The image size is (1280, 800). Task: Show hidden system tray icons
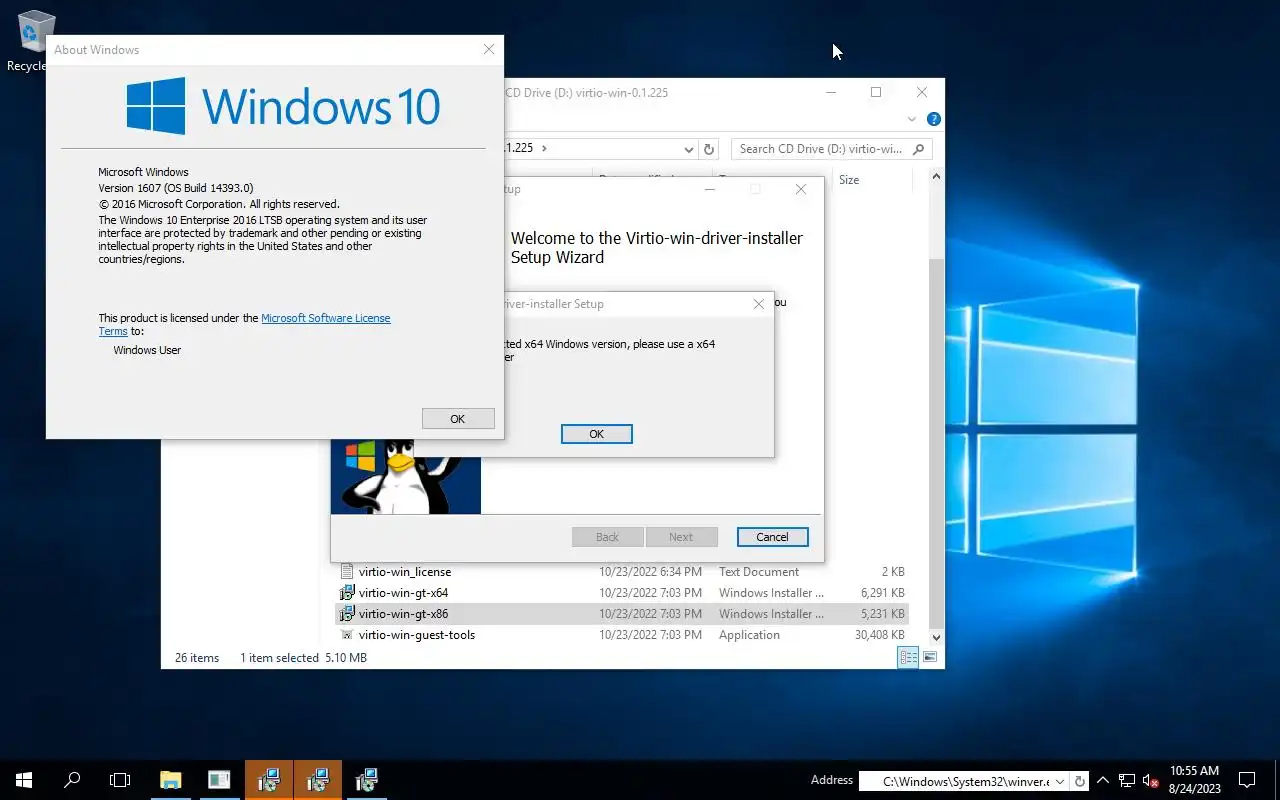click(x=1103, y=781)
